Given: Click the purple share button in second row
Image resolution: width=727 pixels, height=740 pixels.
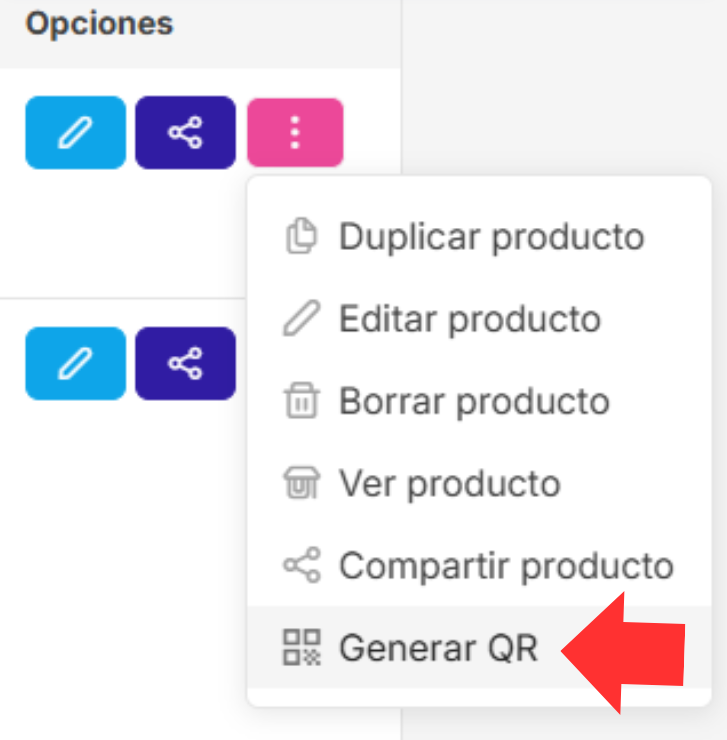Looking at the screenshot, I should pyautogui.click(x=185, y=363).
